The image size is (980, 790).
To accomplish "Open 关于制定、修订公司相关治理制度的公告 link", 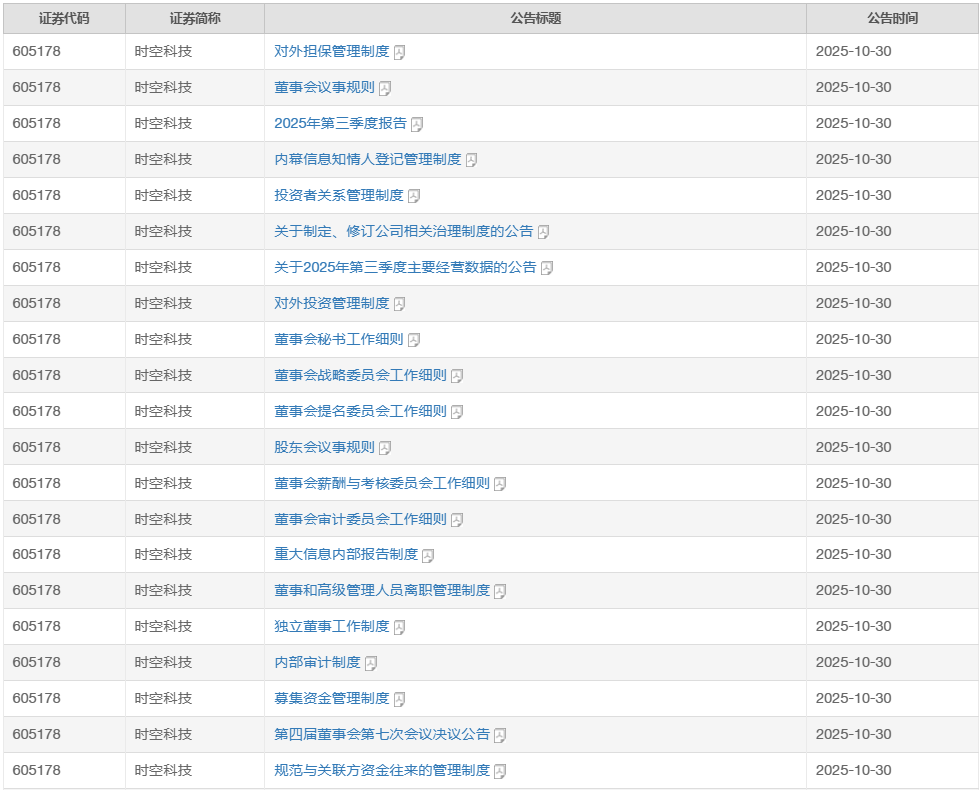I will pos(403,231).
